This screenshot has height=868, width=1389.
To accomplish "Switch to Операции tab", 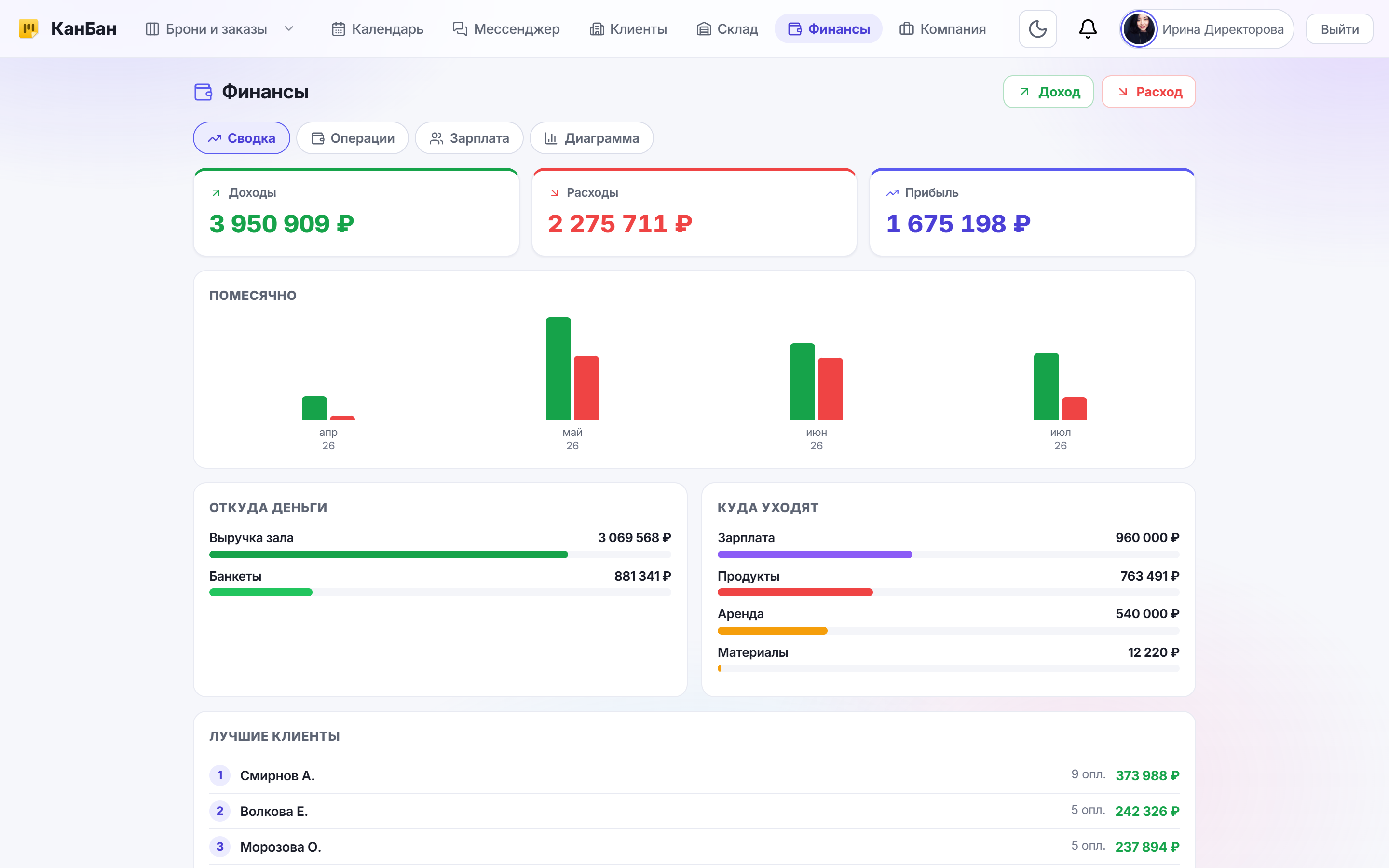I will tap(353, 138).
